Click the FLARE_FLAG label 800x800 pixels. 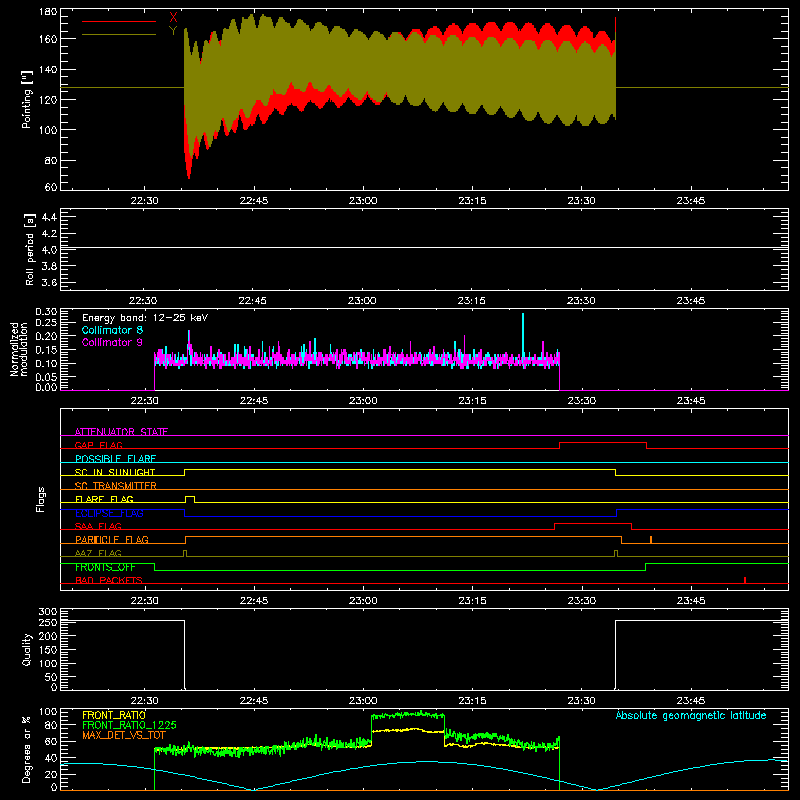click(x=104, y=499)
